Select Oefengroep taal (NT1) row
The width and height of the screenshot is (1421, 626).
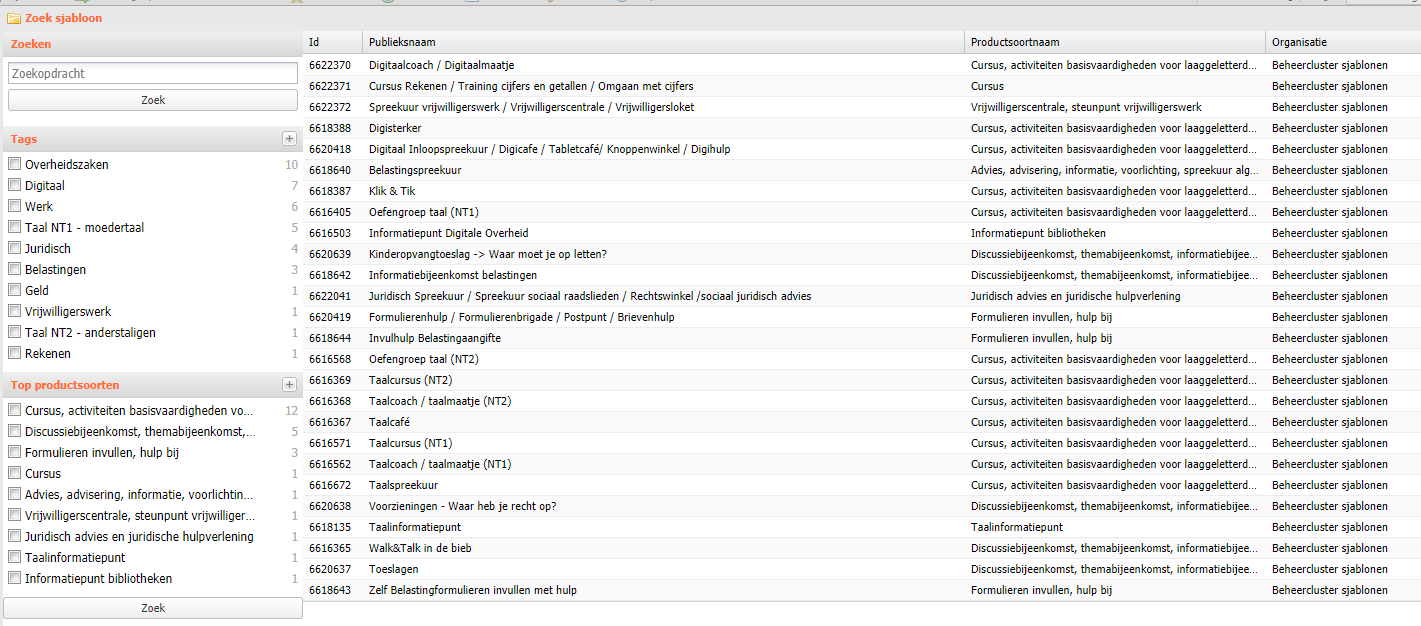pos(862,212)
